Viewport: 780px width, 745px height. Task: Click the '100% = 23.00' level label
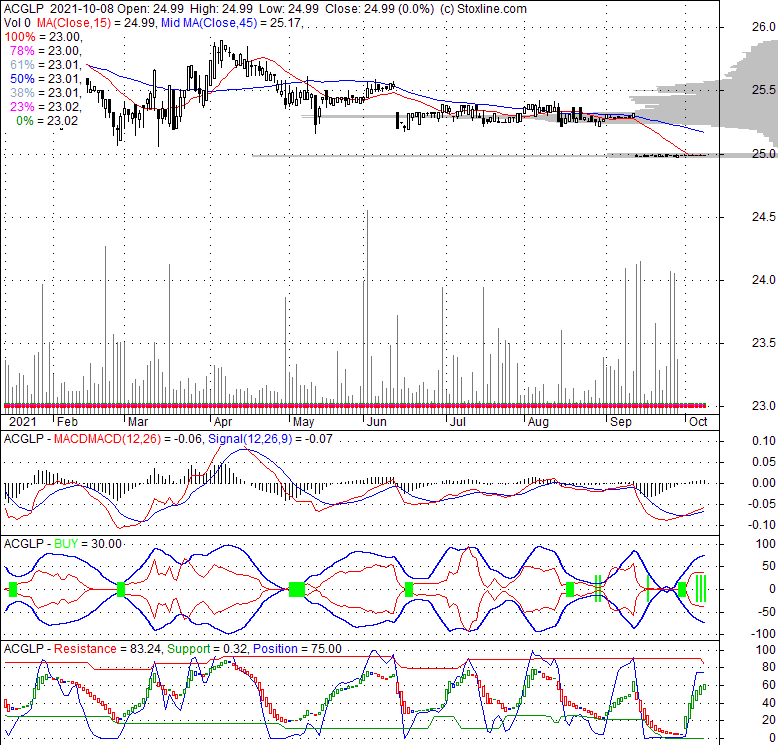[x=43, y=37]
